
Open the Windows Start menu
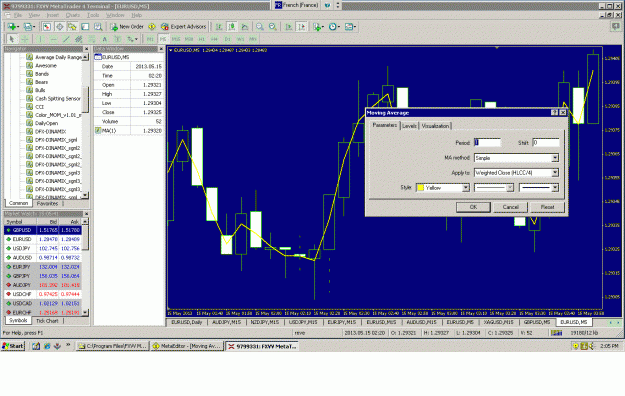13,346
